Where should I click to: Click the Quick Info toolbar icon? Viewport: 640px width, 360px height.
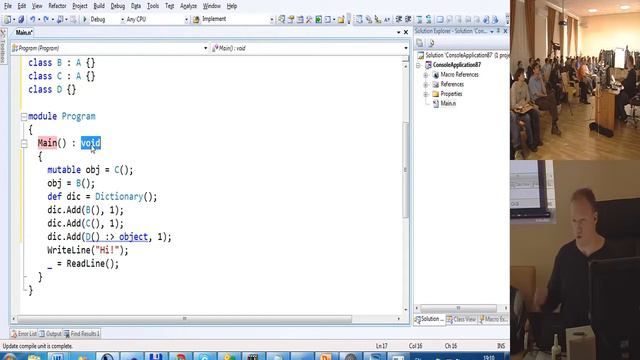(378, 19)
